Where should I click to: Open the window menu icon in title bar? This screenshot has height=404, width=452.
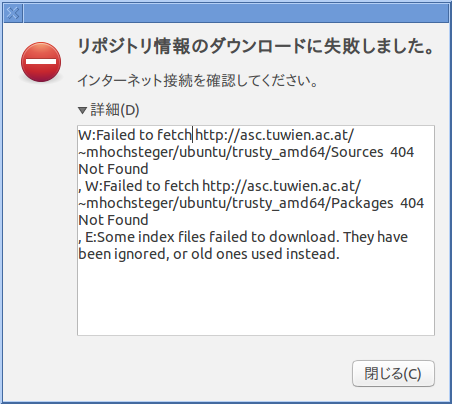[13, 13]
